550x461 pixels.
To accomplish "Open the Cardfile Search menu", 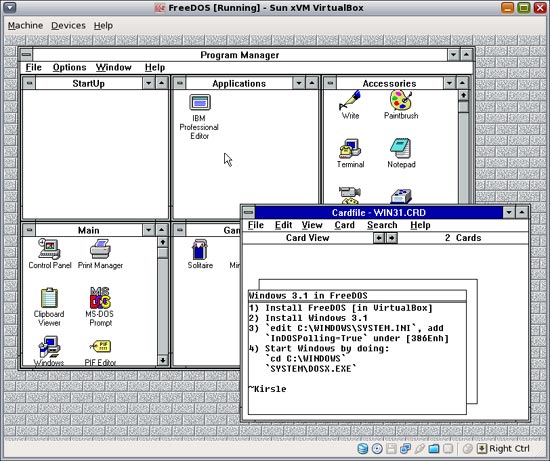I will pos(382,225).
